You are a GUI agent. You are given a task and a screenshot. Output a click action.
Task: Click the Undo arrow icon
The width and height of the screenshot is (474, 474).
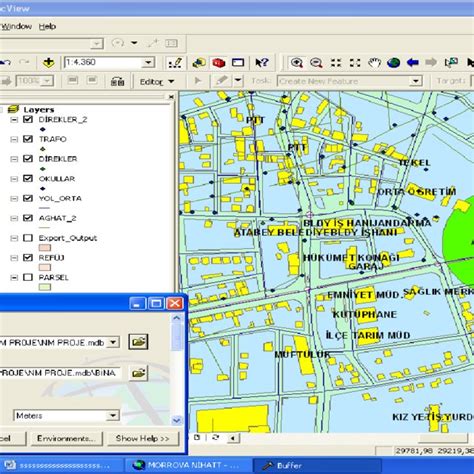click(x=5, y=62)
